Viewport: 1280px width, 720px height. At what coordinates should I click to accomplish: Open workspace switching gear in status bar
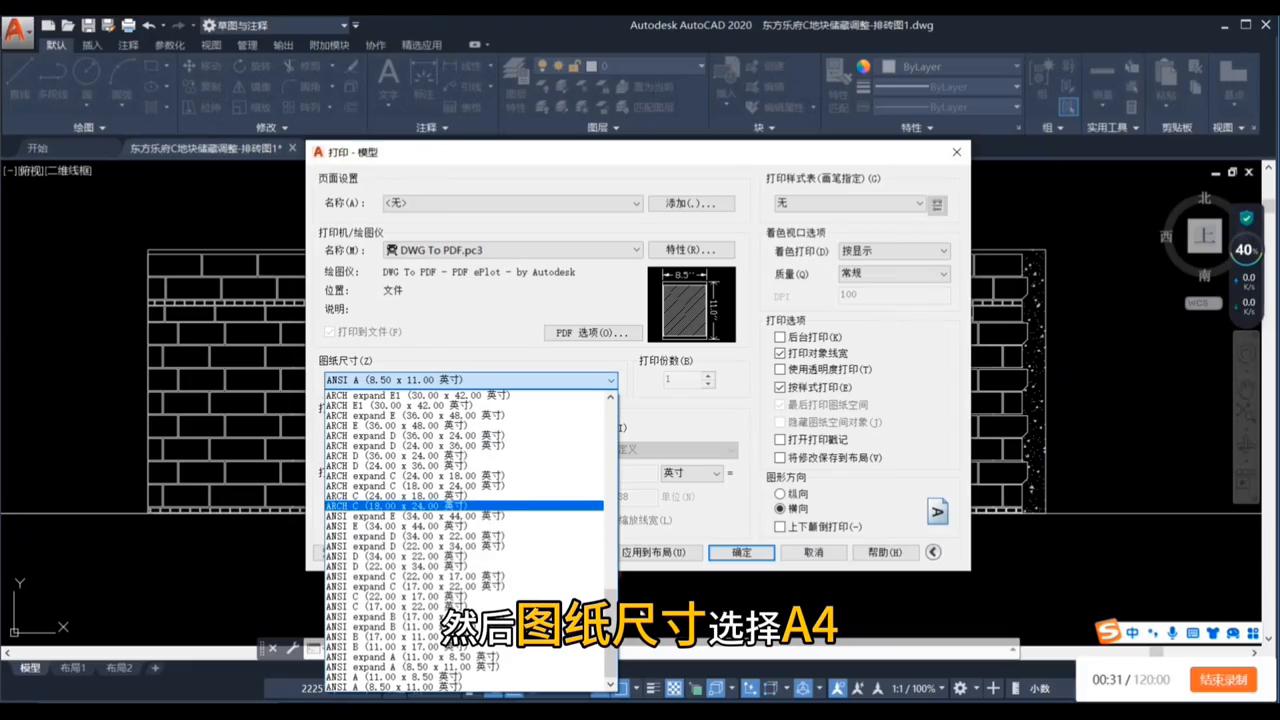coord(960,688)
